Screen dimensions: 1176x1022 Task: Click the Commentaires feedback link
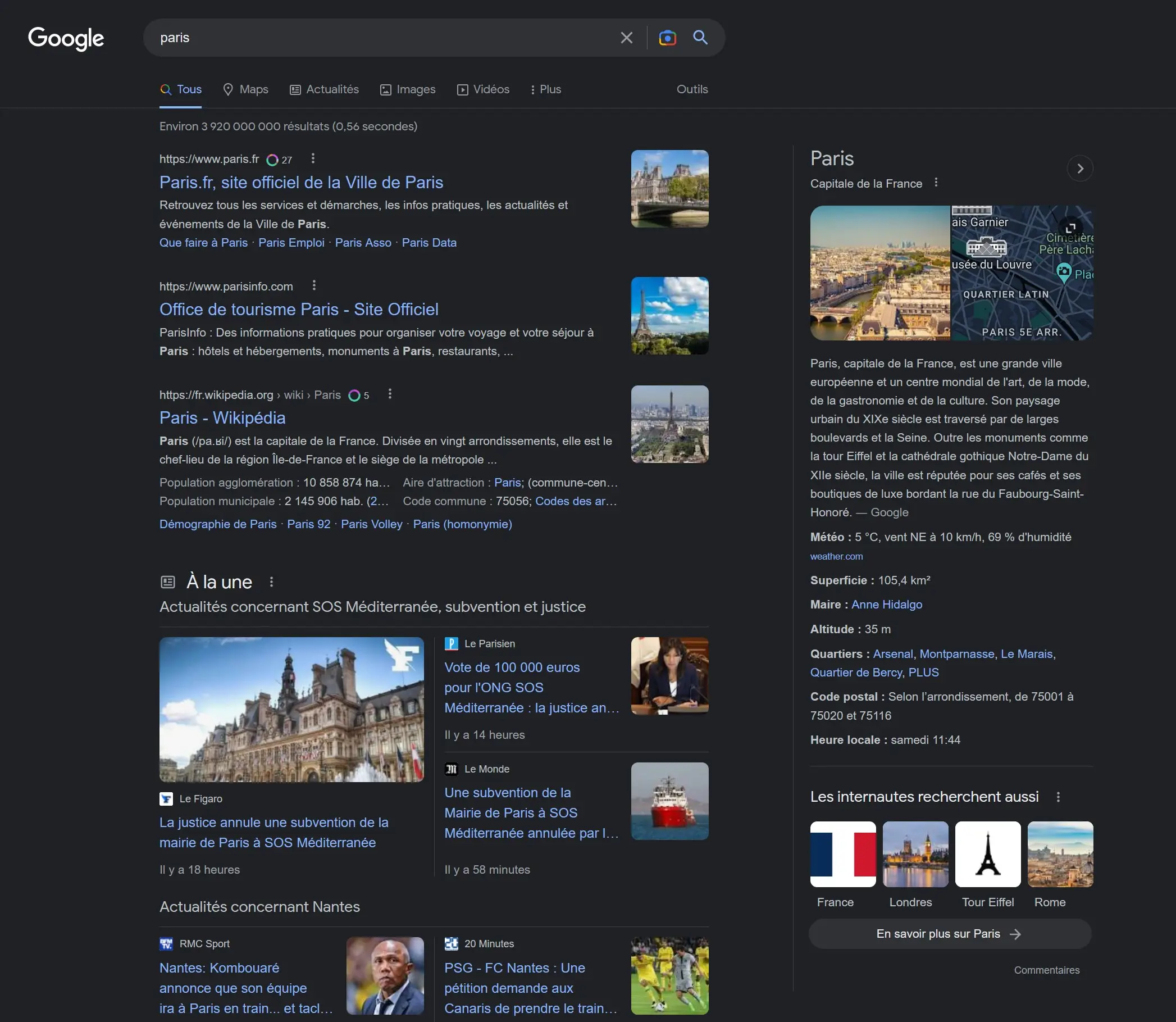coord(1047,970)
